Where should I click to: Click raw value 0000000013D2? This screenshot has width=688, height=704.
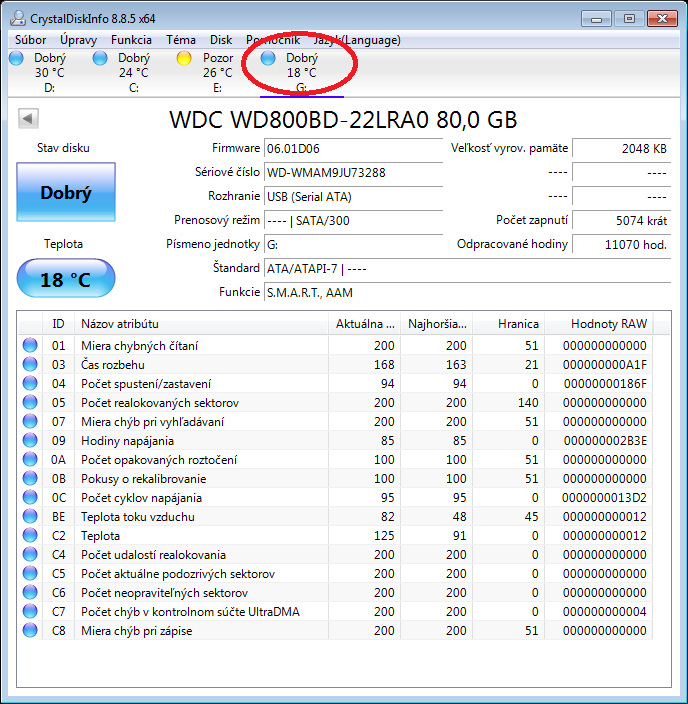tap(604, 498)
